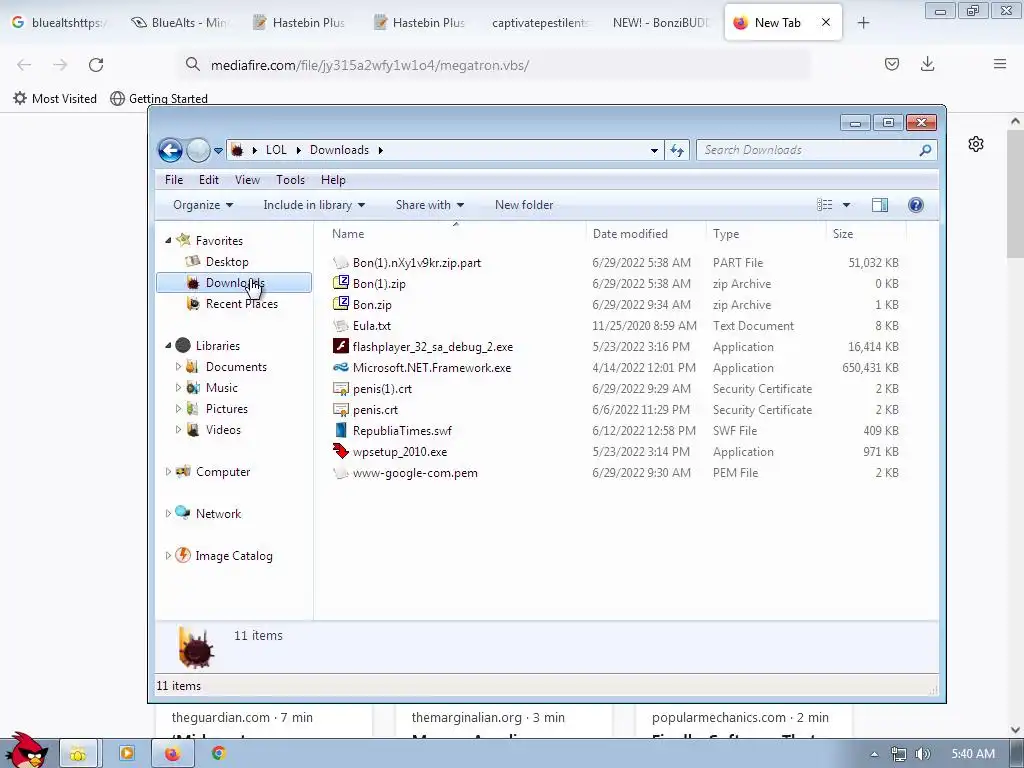This screenshot has height=768, width=1024.
Task: Close the New Tab tab
Action: (825, 23)
